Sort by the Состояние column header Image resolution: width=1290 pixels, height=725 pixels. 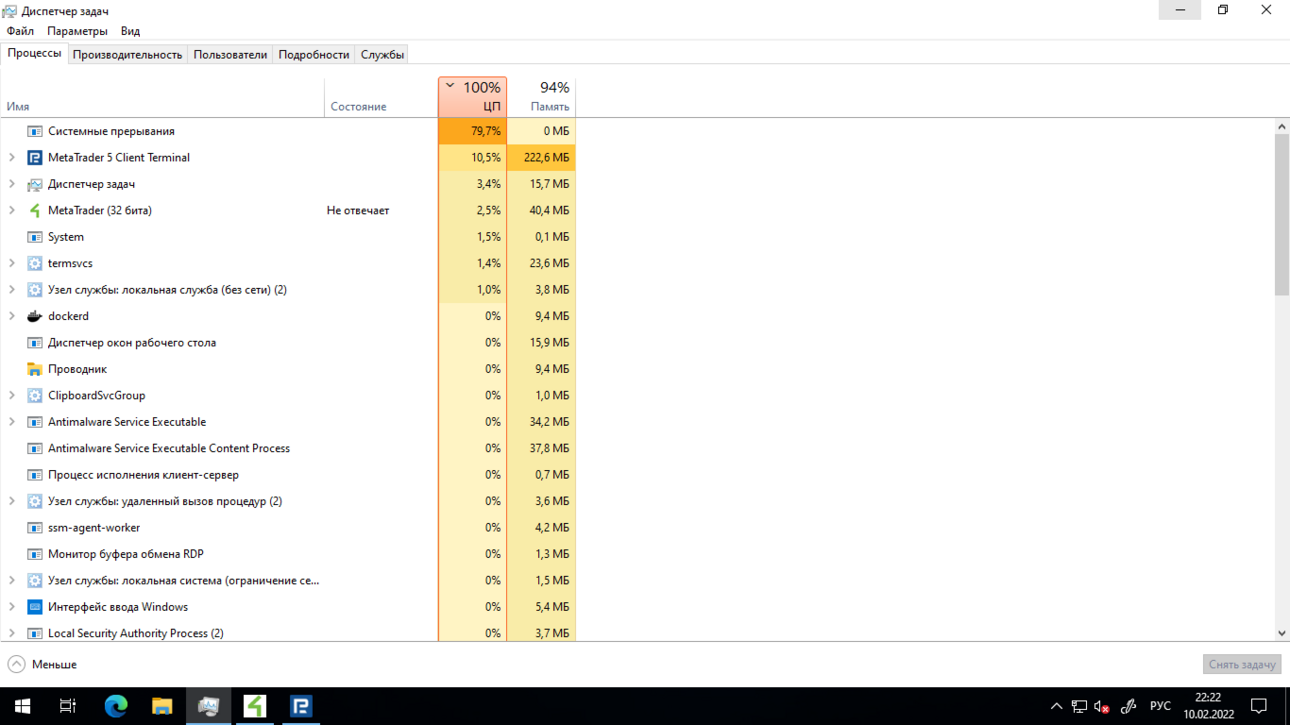[381, 96]
